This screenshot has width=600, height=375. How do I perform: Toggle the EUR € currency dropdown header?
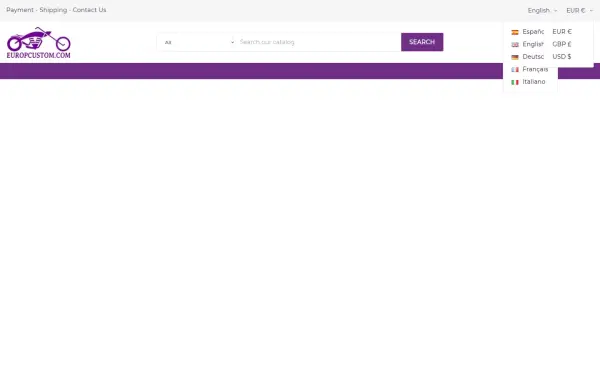(579, 11)
